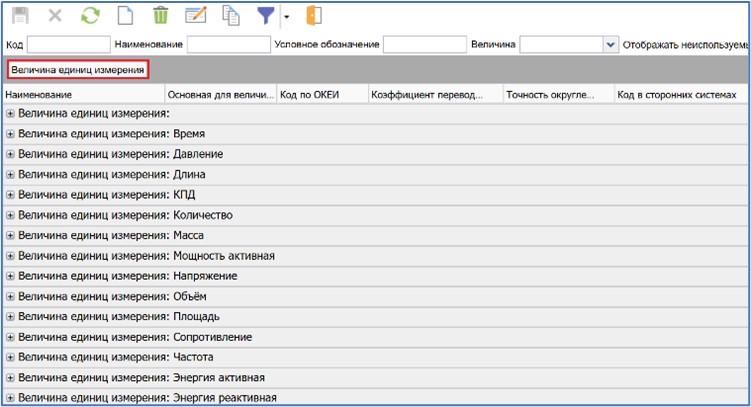Expand the Давление group row
751x407 pixels.
(x=11, y=154)
